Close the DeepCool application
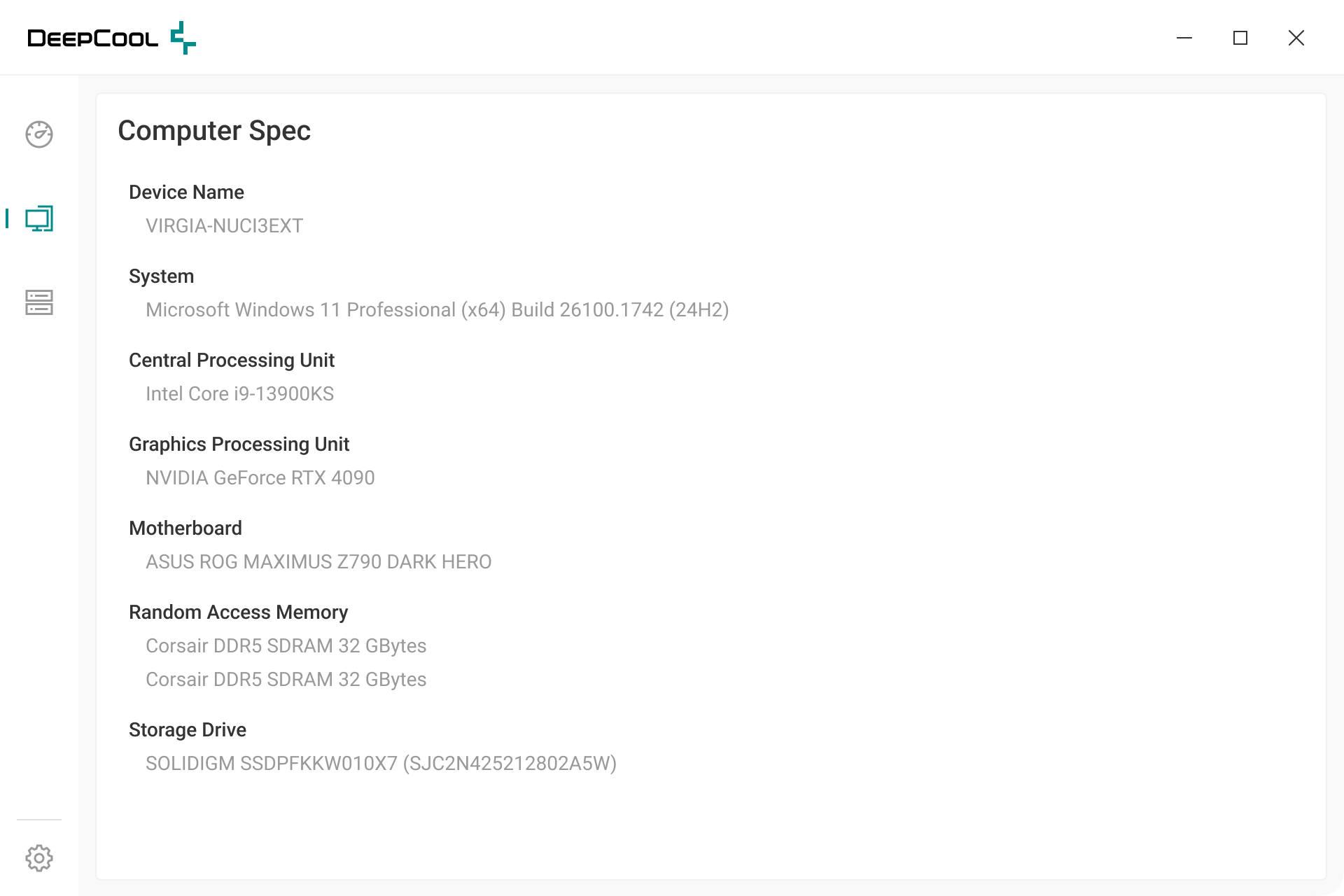 (x=1296, y=38)
